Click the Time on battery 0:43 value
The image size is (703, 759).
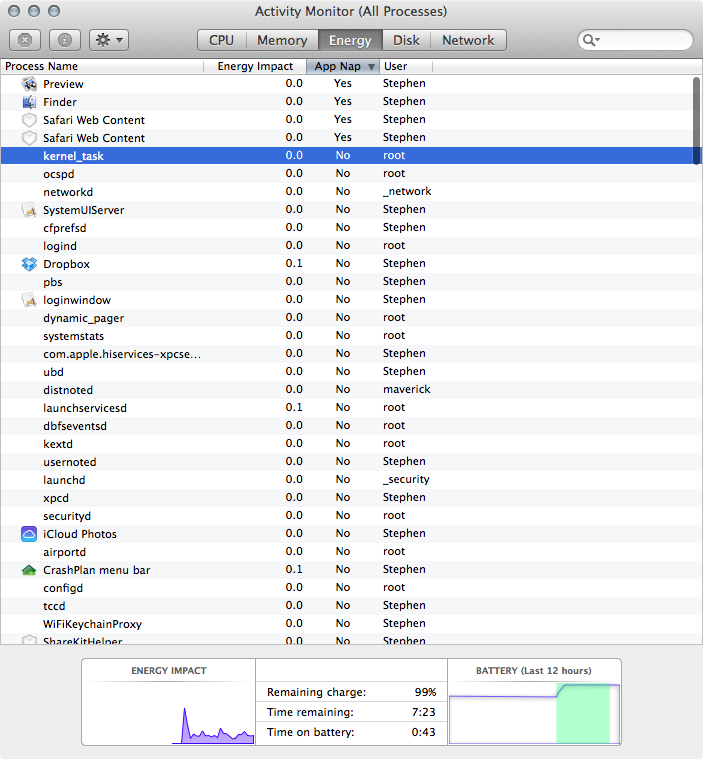pos(424,732)
